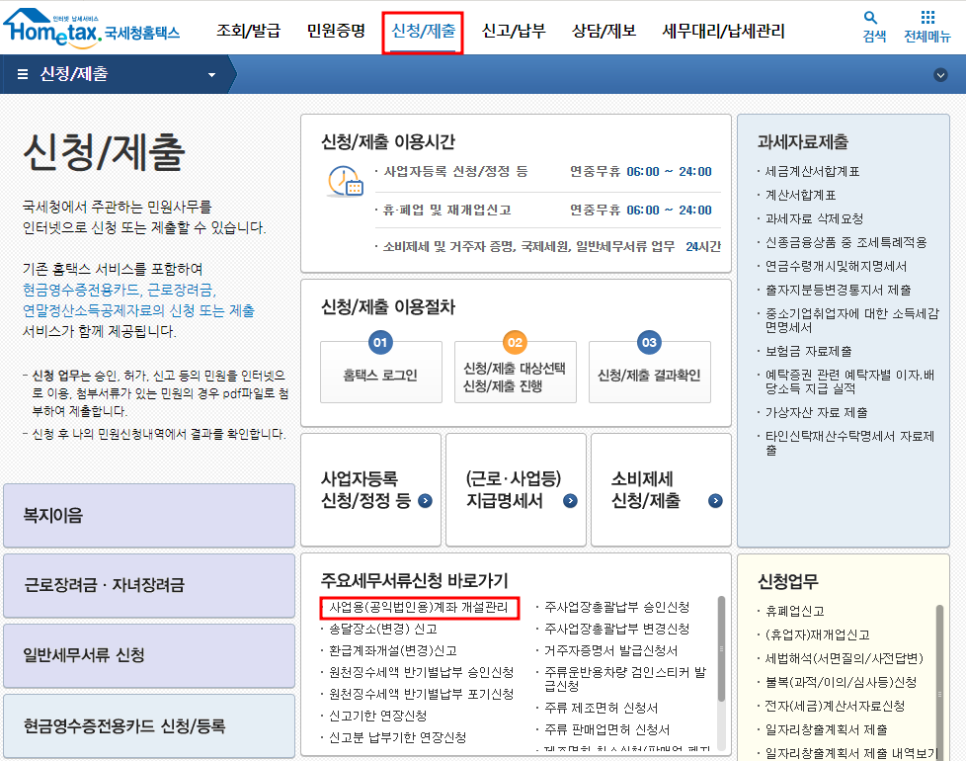Image resolution: width=966 pixels, height=761 pixels.
Task: Open the 전체메뉴 grid icon
Action: click(927, 19)
